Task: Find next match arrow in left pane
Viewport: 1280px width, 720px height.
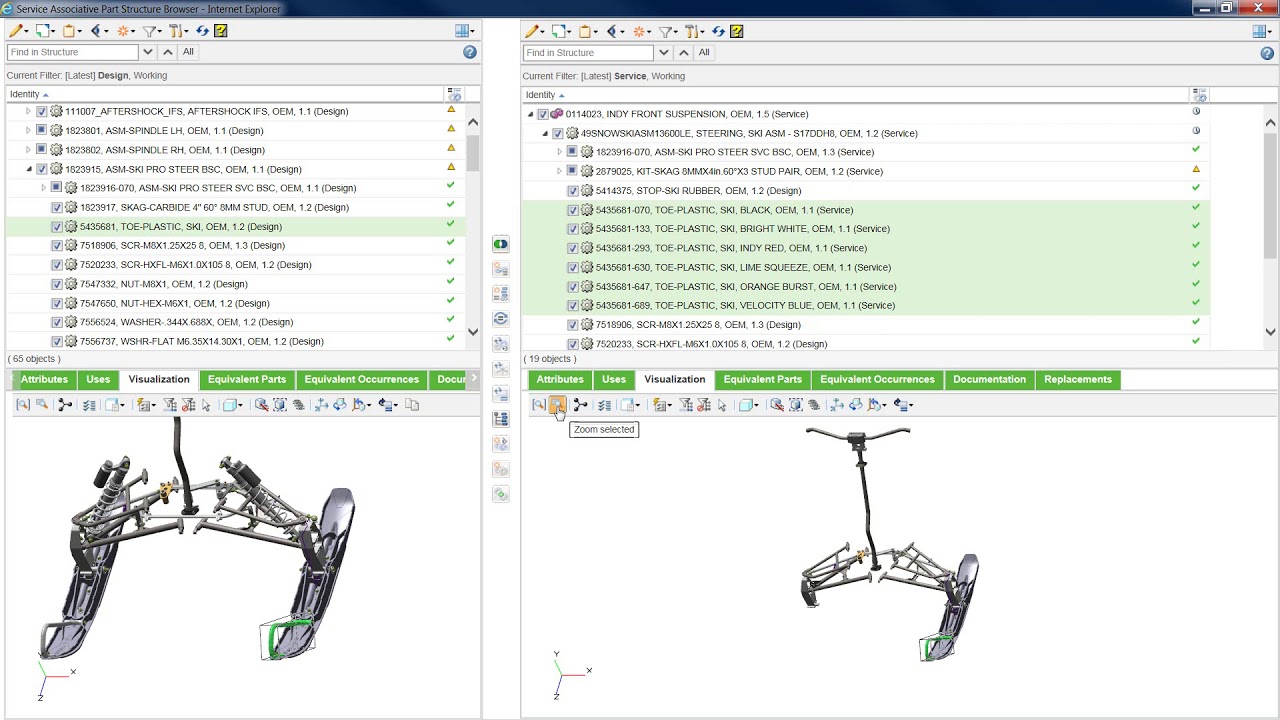Action: (148, 52)
